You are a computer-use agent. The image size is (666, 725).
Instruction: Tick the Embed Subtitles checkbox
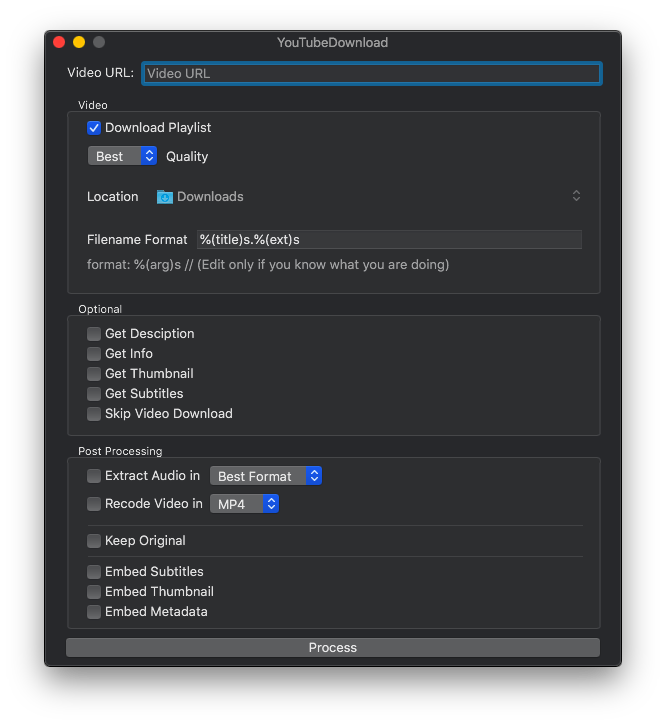(x=94, y=571)
